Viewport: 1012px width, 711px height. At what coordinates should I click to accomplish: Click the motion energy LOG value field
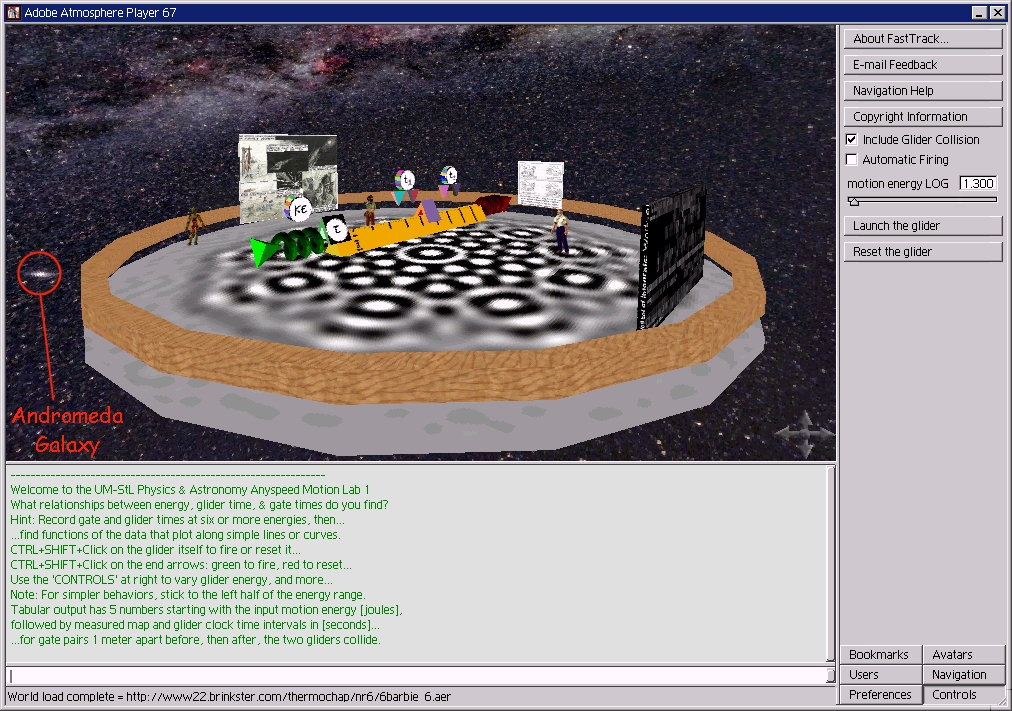[x=977, y=184]
